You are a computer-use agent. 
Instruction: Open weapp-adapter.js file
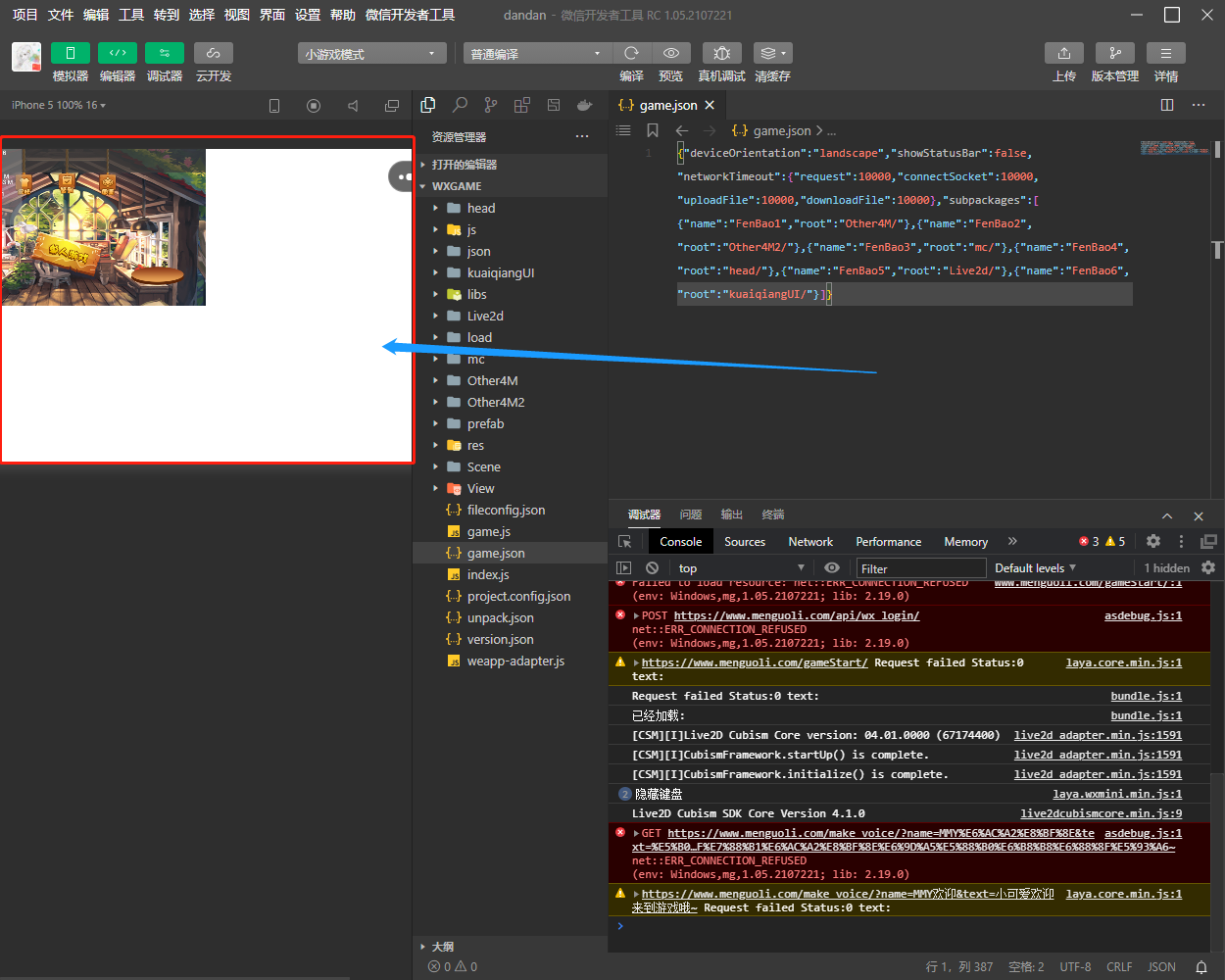pos(510,661)
